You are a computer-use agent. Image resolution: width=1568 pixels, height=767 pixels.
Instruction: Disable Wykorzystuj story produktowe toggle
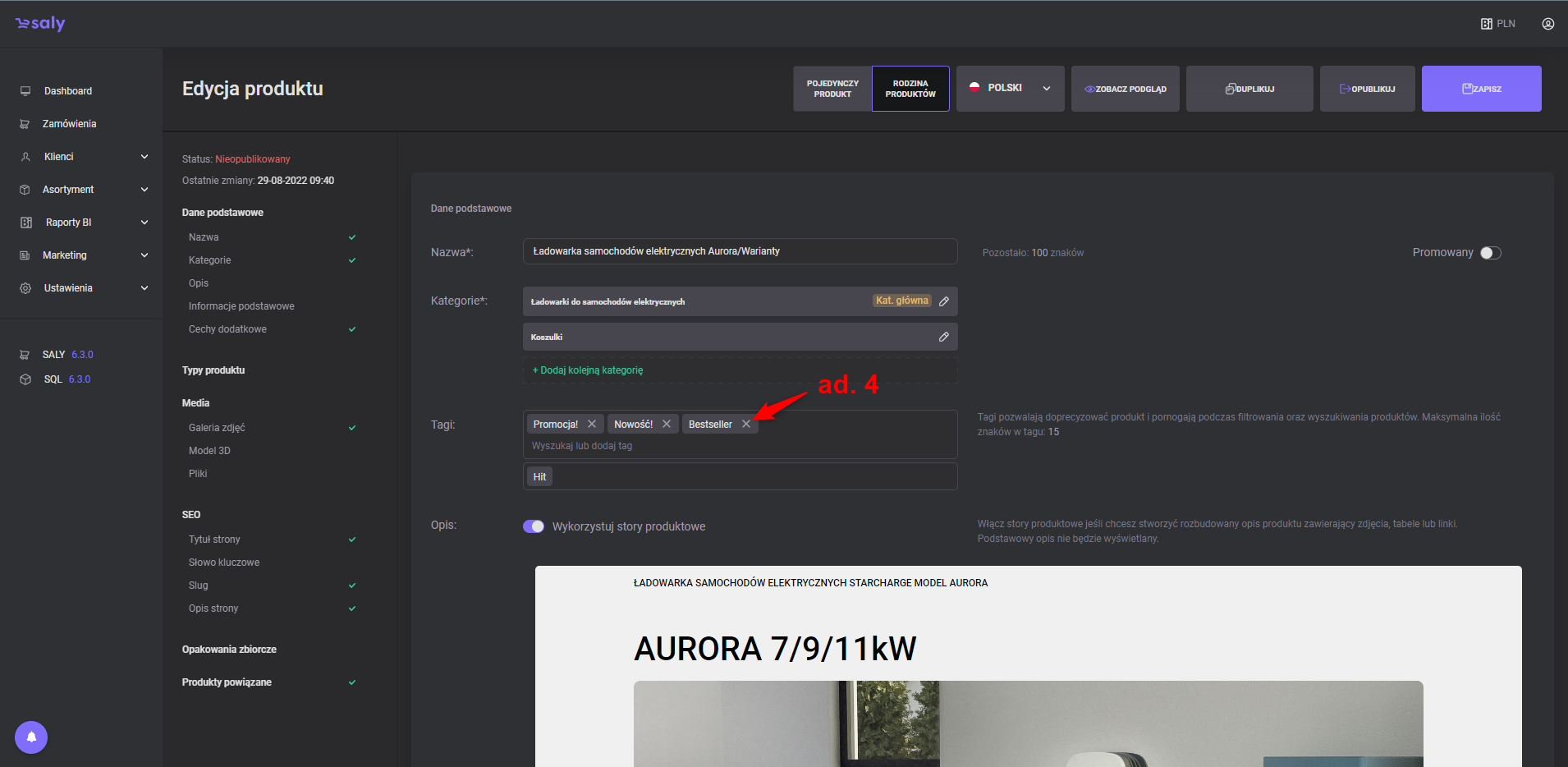[534, 526]
